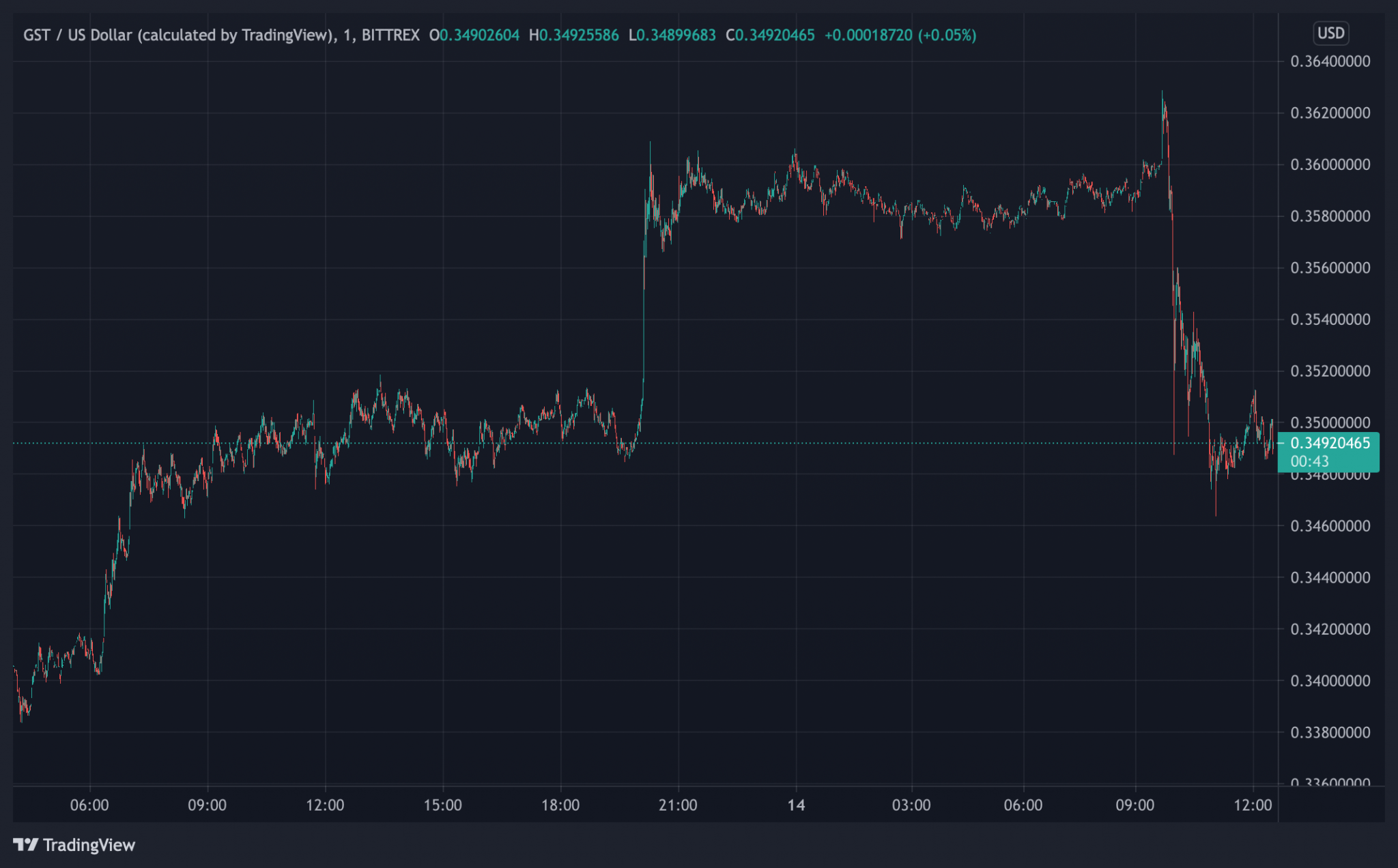The height and width of the screenshot is (868, 1398).
Task: Click the 00:43 bar countdown timer
Action: pyautogui.click(x=1309, y=461)
